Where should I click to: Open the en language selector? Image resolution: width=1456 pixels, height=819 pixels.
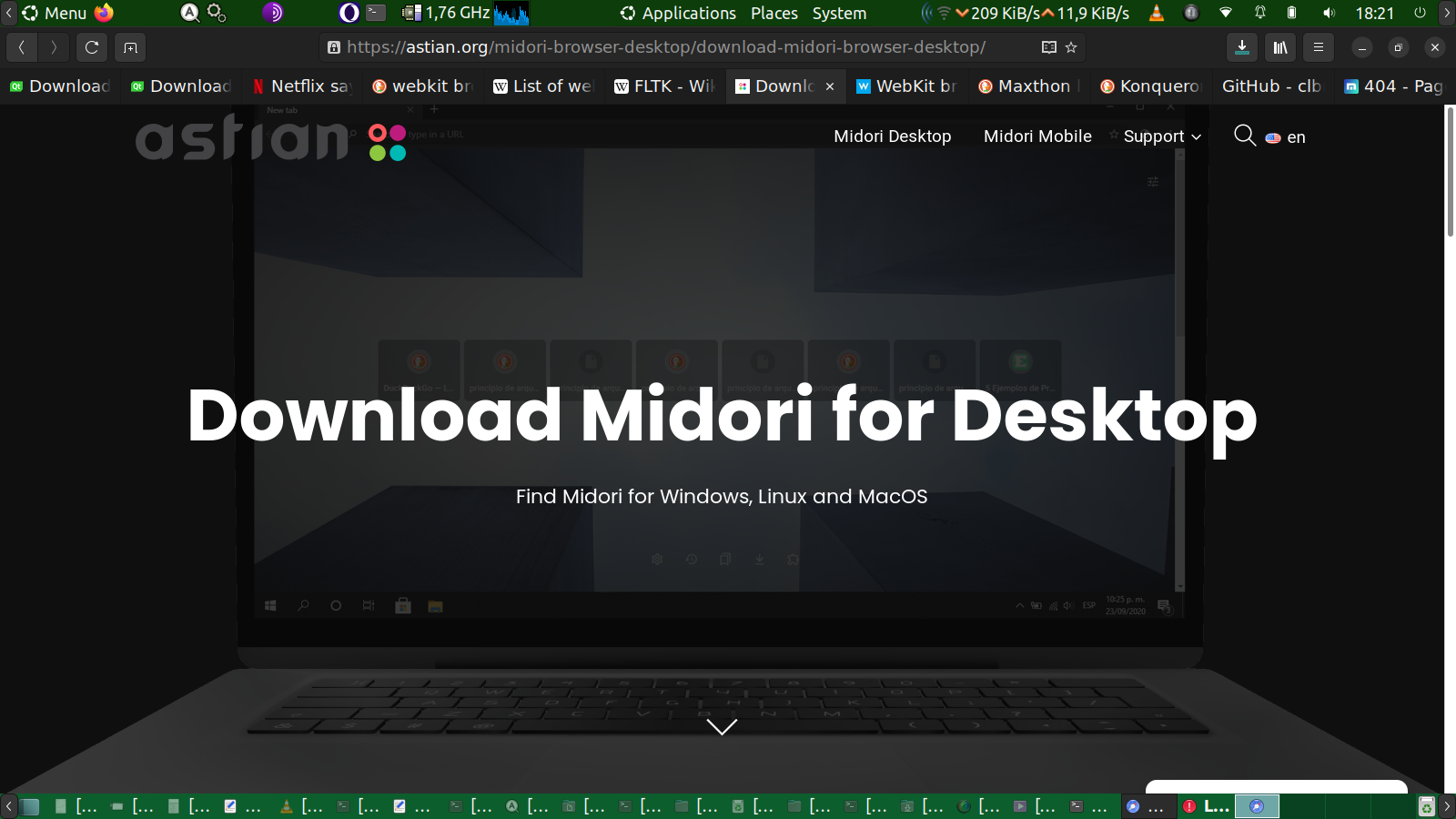(x=1286, y=137)
